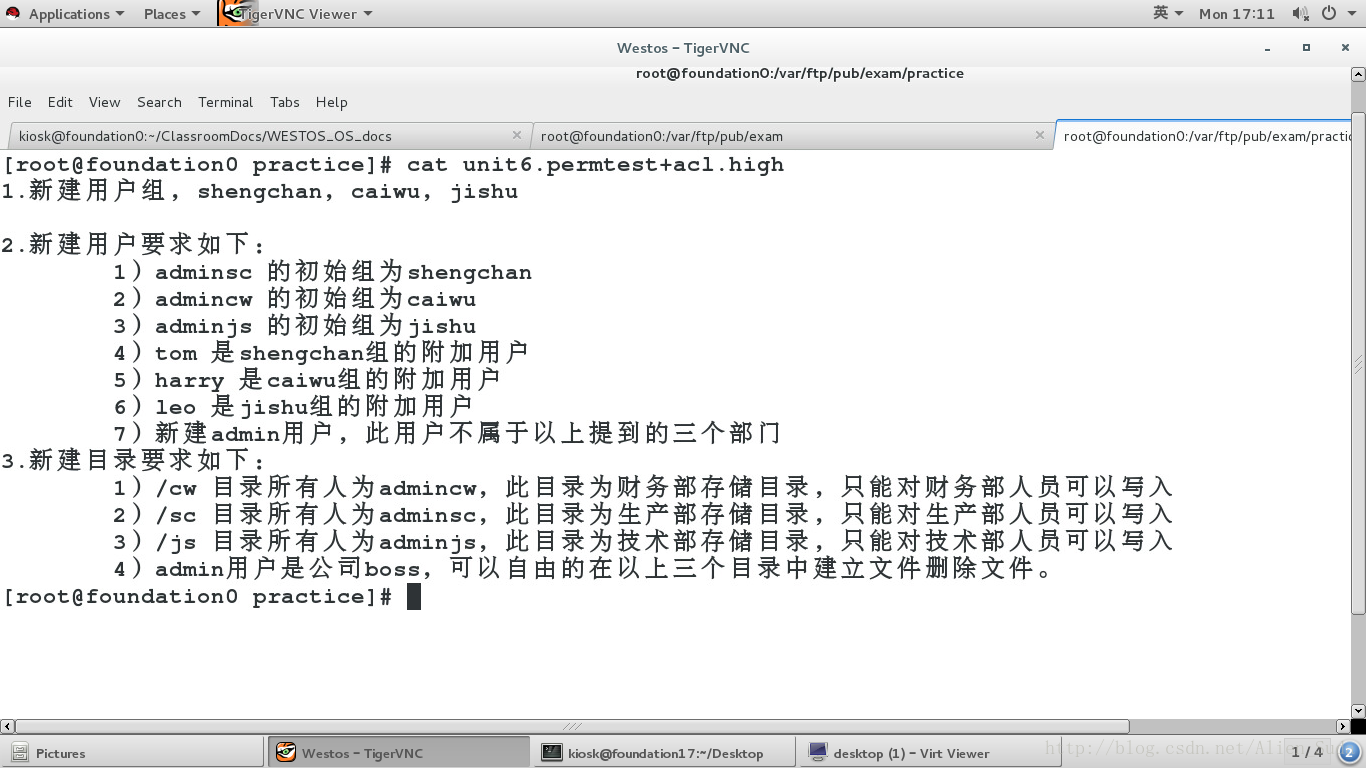Open the File menu in terminal
Image resolution: width=1366 pixels, height=768 pixels.
(19, 102)
